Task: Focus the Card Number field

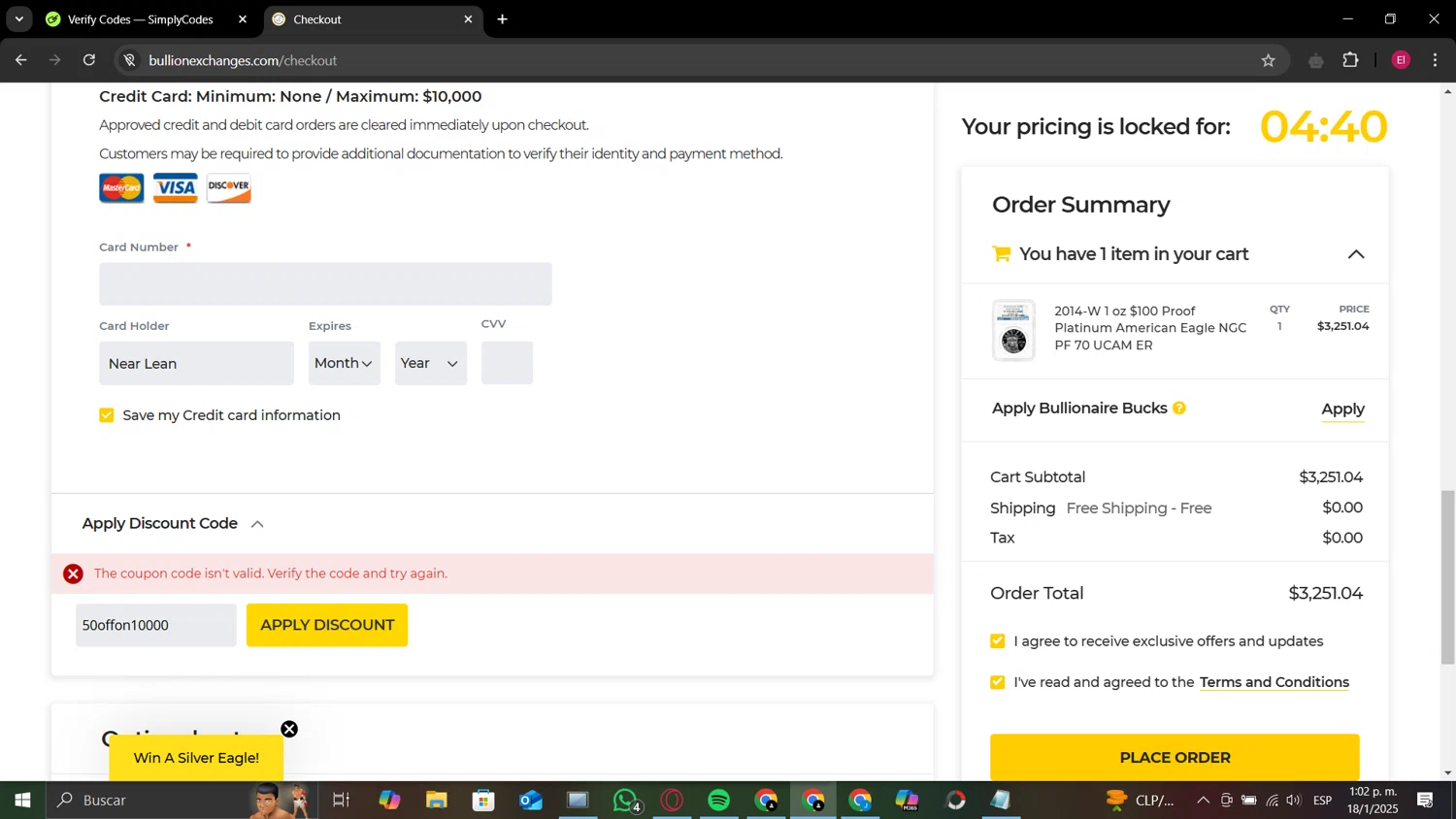Action: [x=325, y=283]
